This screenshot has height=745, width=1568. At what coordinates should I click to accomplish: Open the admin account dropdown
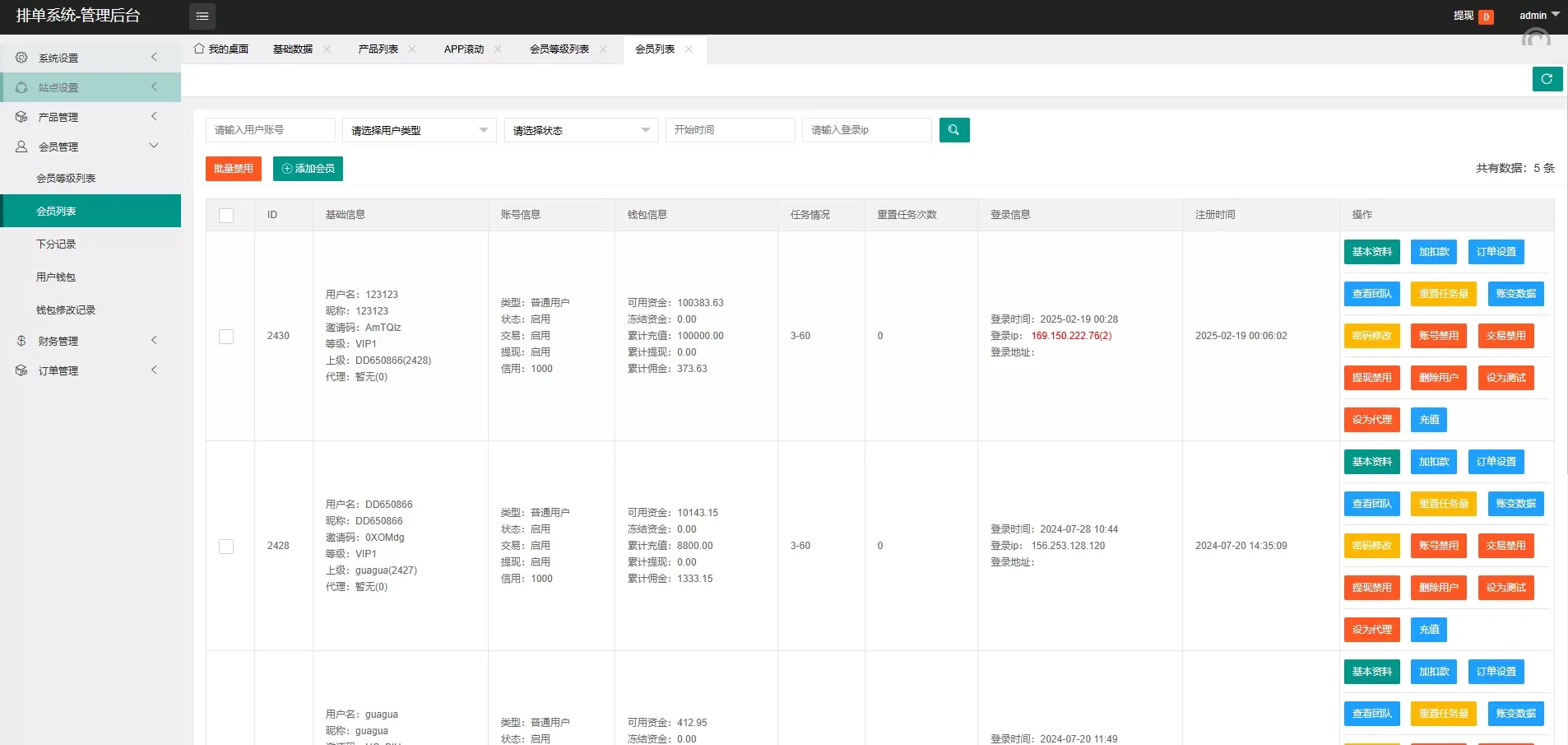pos(1538,16)
